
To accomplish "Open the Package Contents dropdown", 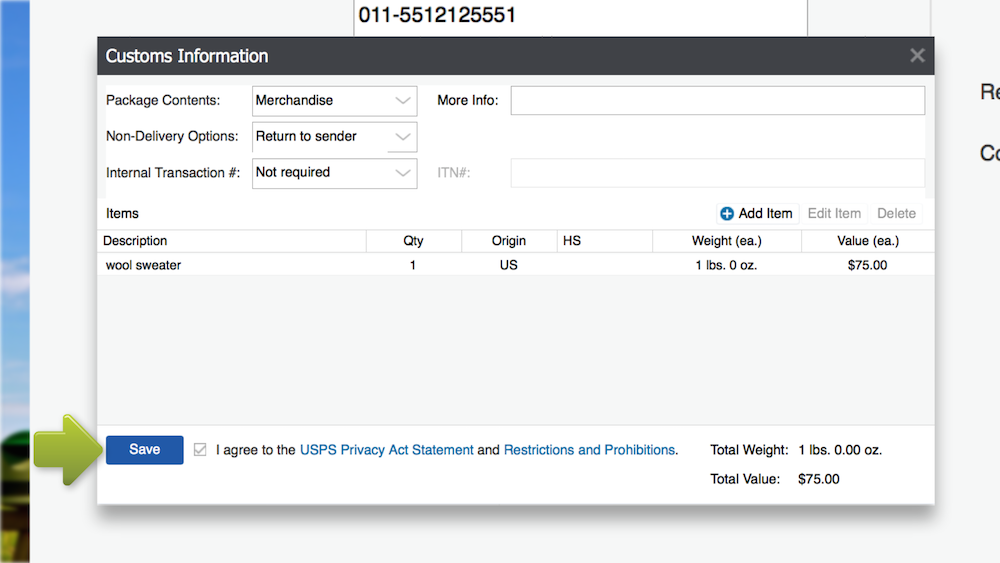I will (x=334, y=101).
